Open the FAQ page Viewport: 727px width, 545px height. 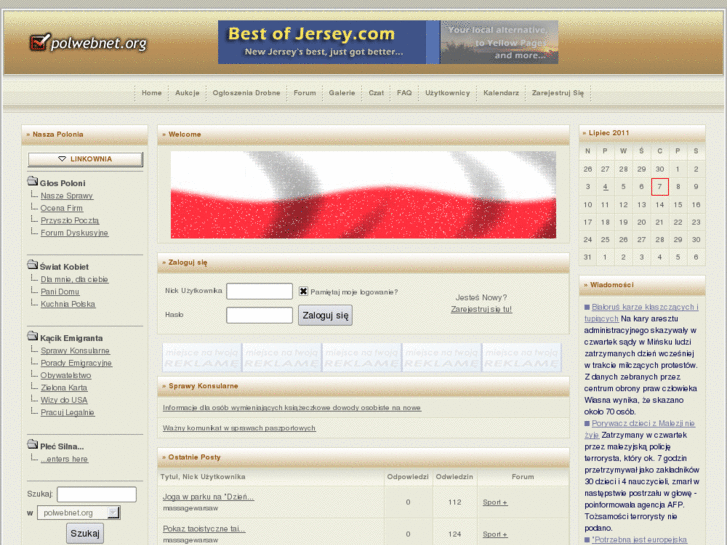pos(404,93)
